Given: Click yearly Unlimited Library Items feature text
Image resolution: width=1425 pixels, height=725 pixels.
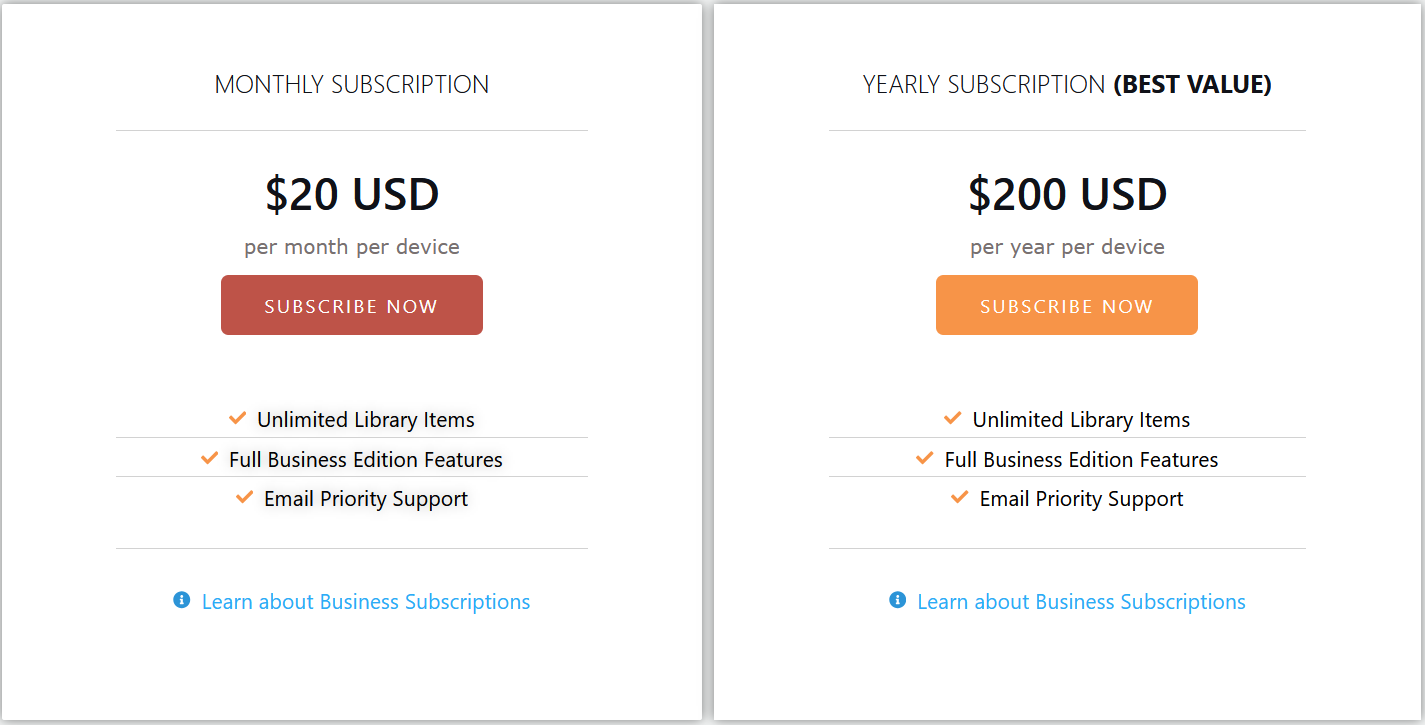Looking at the screenshot, I should [x=1081, y=420].
